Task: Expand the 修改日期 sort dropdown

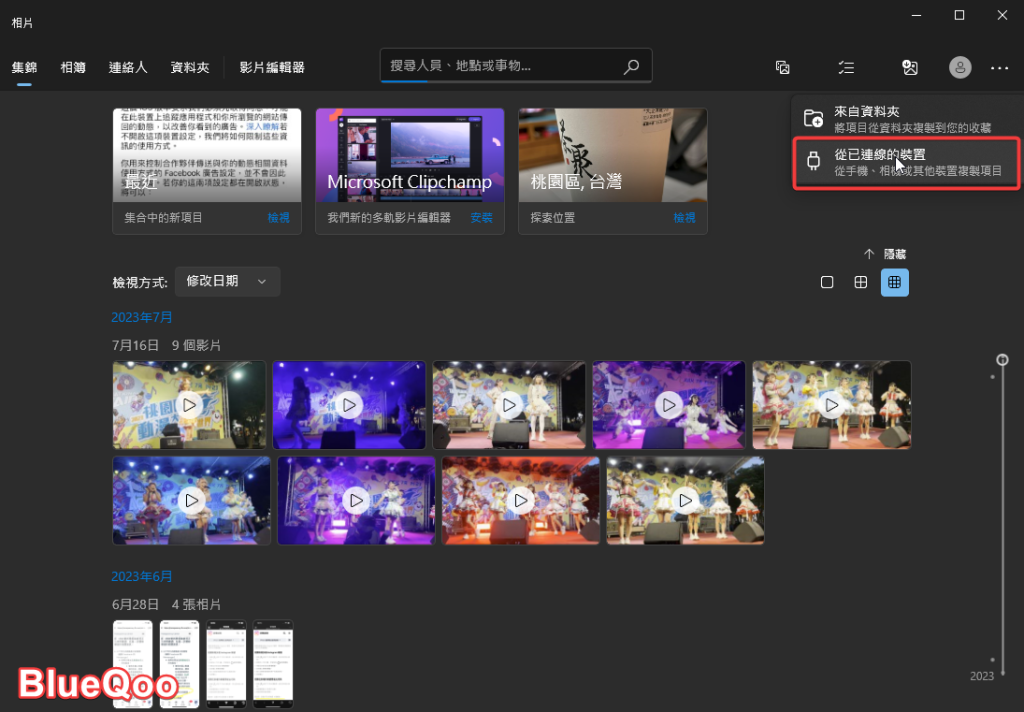Action: tap(227, 281)
